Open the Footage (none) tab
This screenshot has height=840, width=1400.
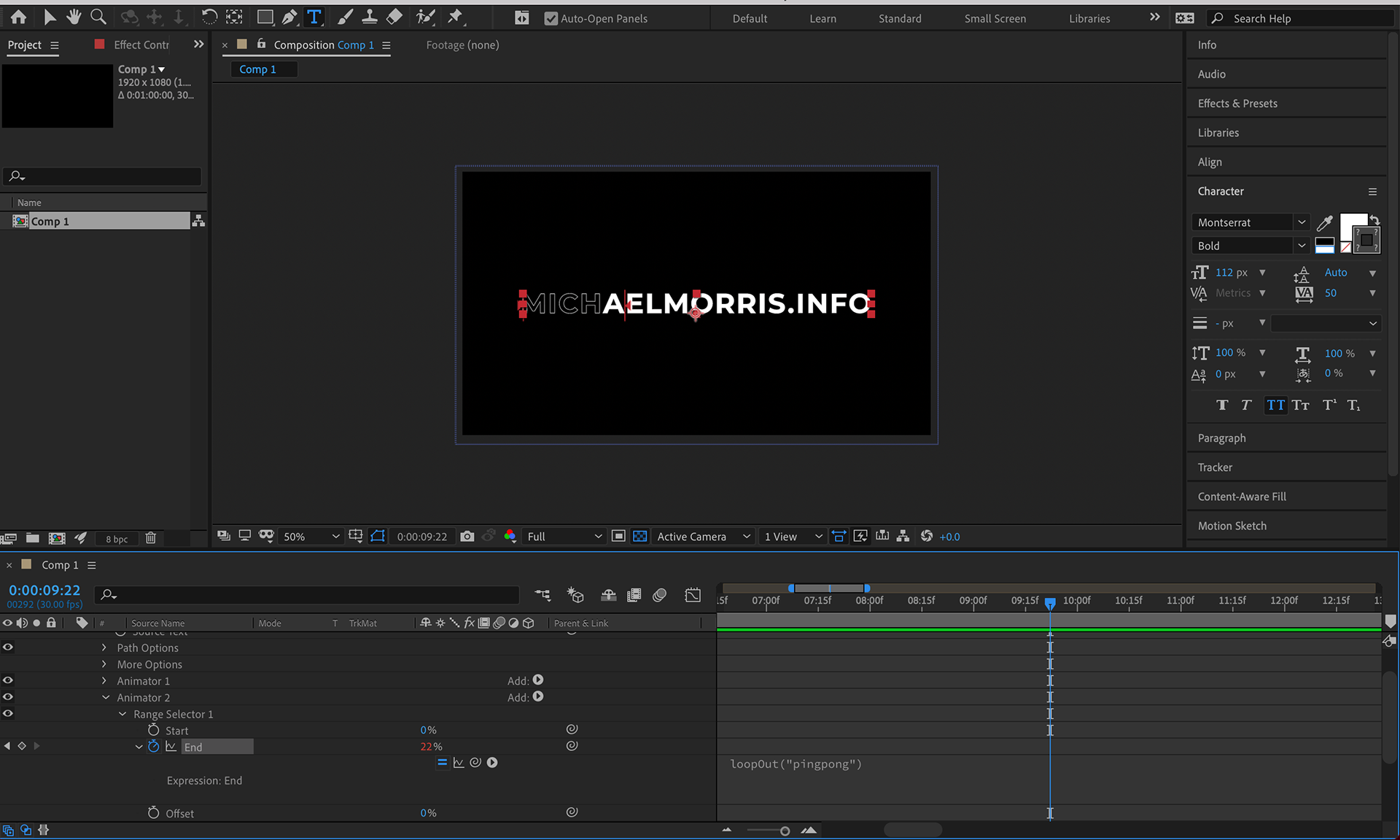(462, 45)
